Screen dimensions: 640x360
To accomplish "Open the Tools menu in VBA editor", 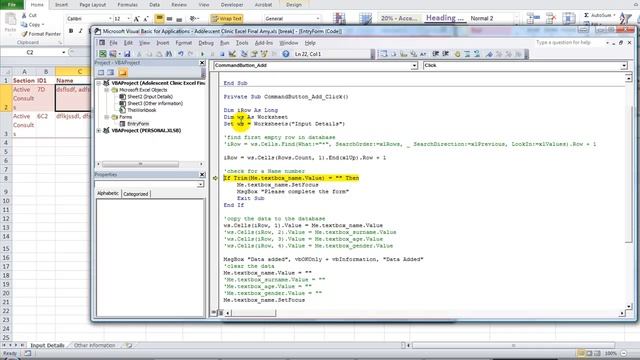I will (242, 43).
